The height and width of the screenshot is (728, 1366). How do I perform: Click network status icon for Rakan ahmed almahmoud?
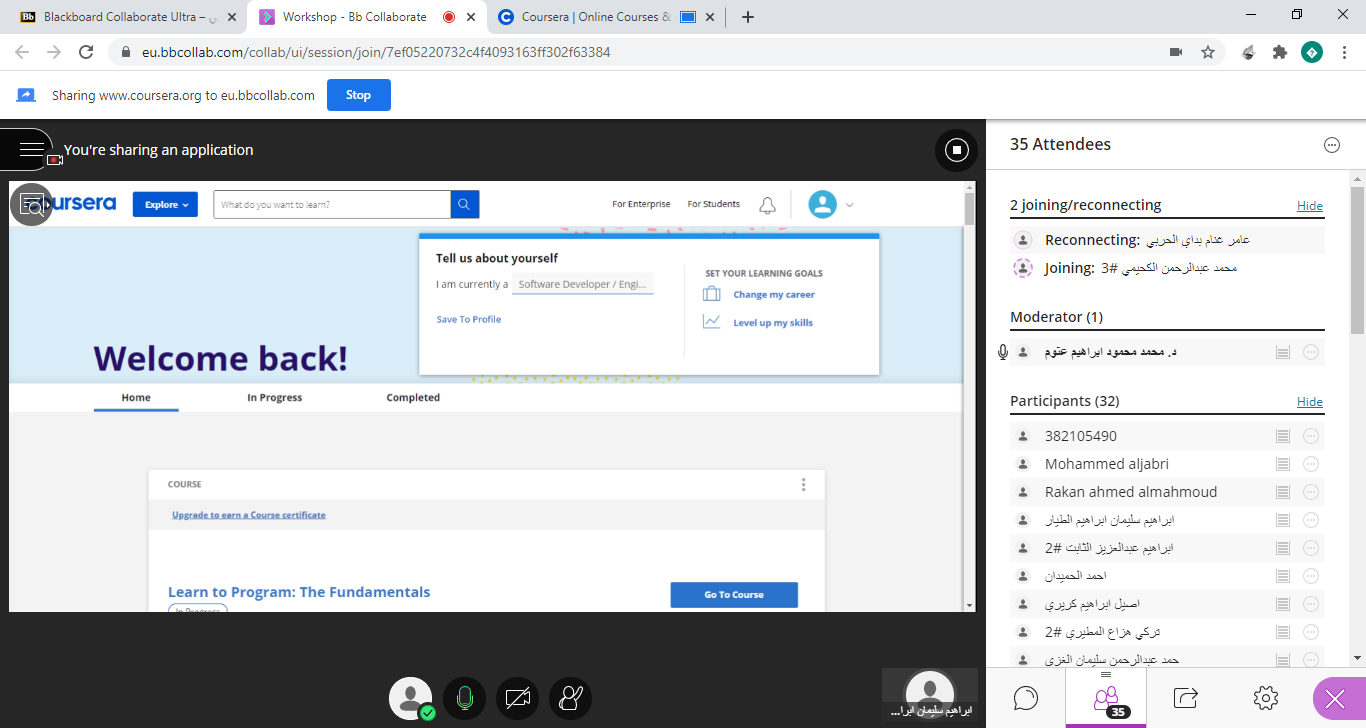pos(1283,492)
